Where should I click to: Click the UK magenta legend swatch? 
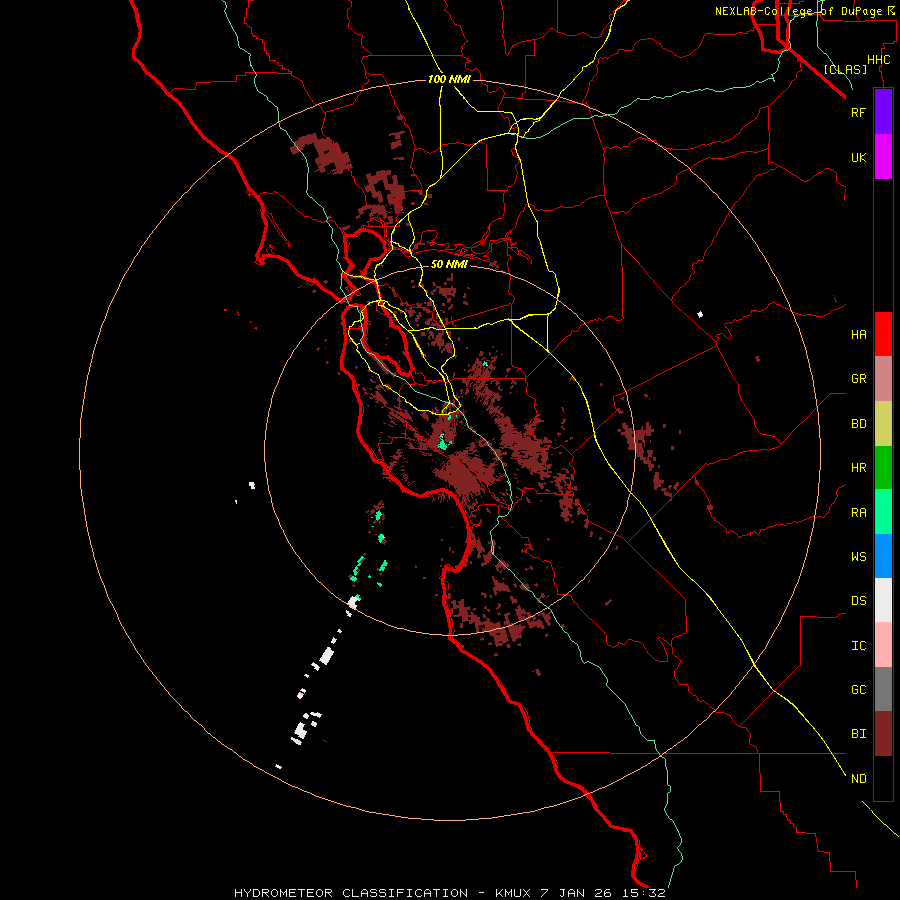(x=883, y=157)
